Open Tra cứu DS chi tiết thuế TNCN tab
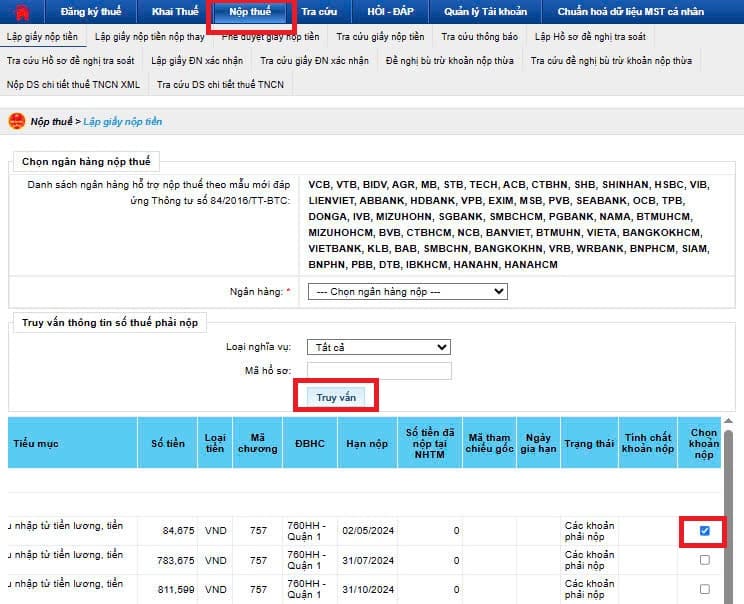 (x=220, y=84)
